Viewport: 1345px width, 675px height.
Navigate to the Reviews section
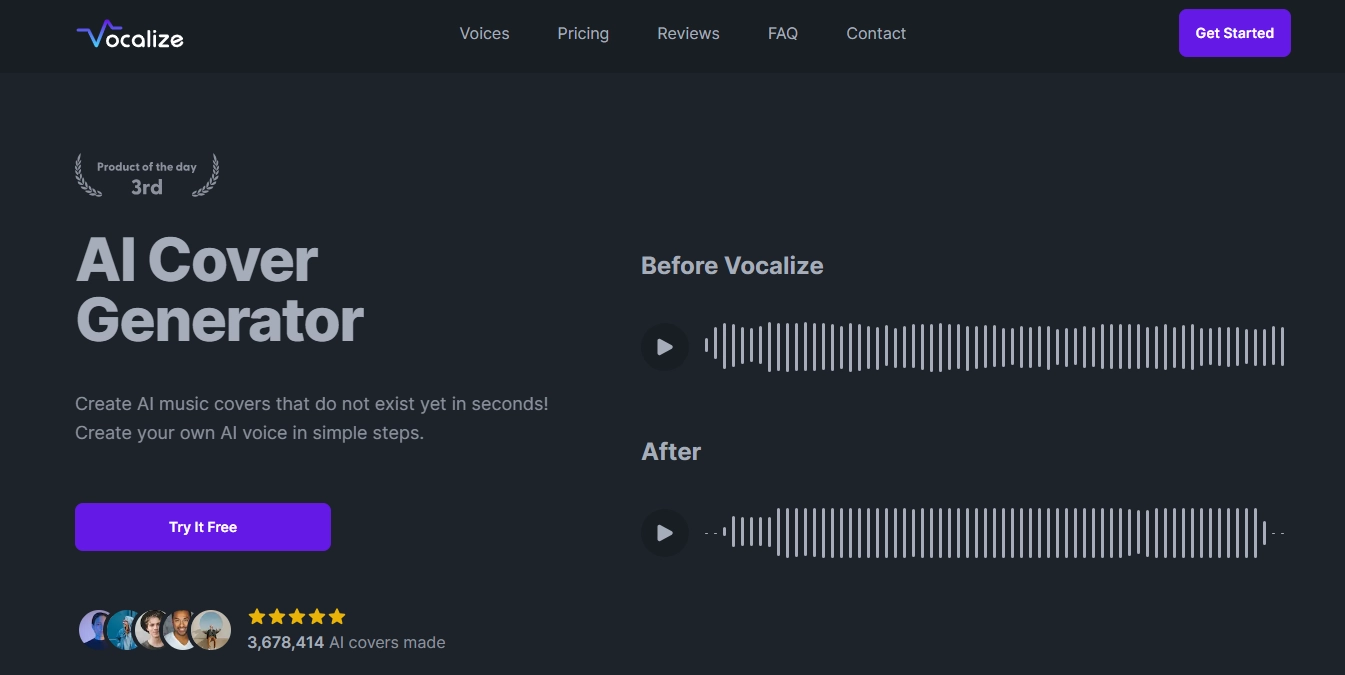pos(688,33)
